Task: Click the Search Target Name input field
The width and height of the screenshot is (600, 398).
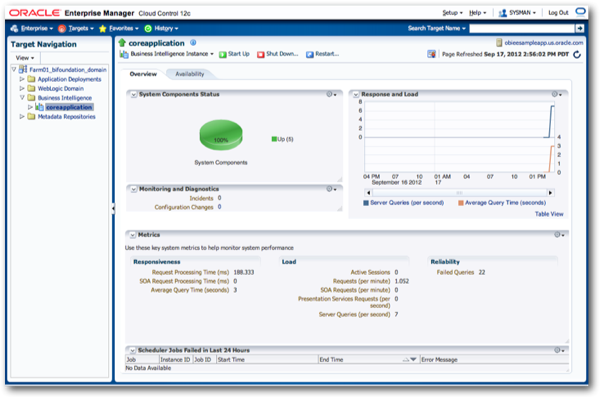Action: point(522,28)
